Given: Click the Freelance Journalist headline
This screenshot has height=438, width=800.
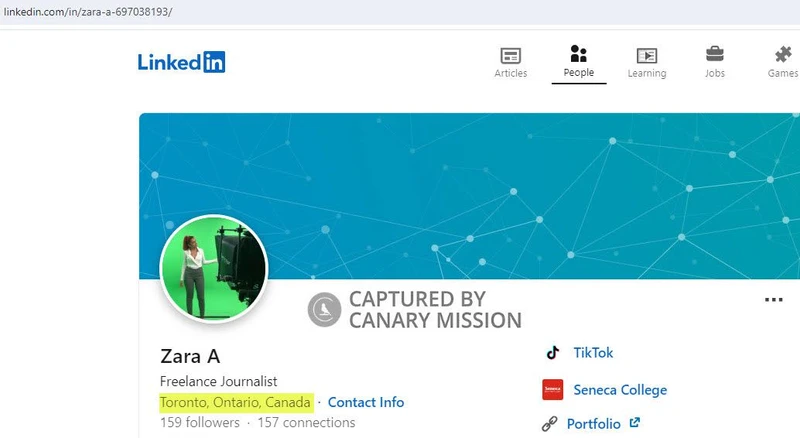Looking at the screenshot, I should click(x=218, y=381).
